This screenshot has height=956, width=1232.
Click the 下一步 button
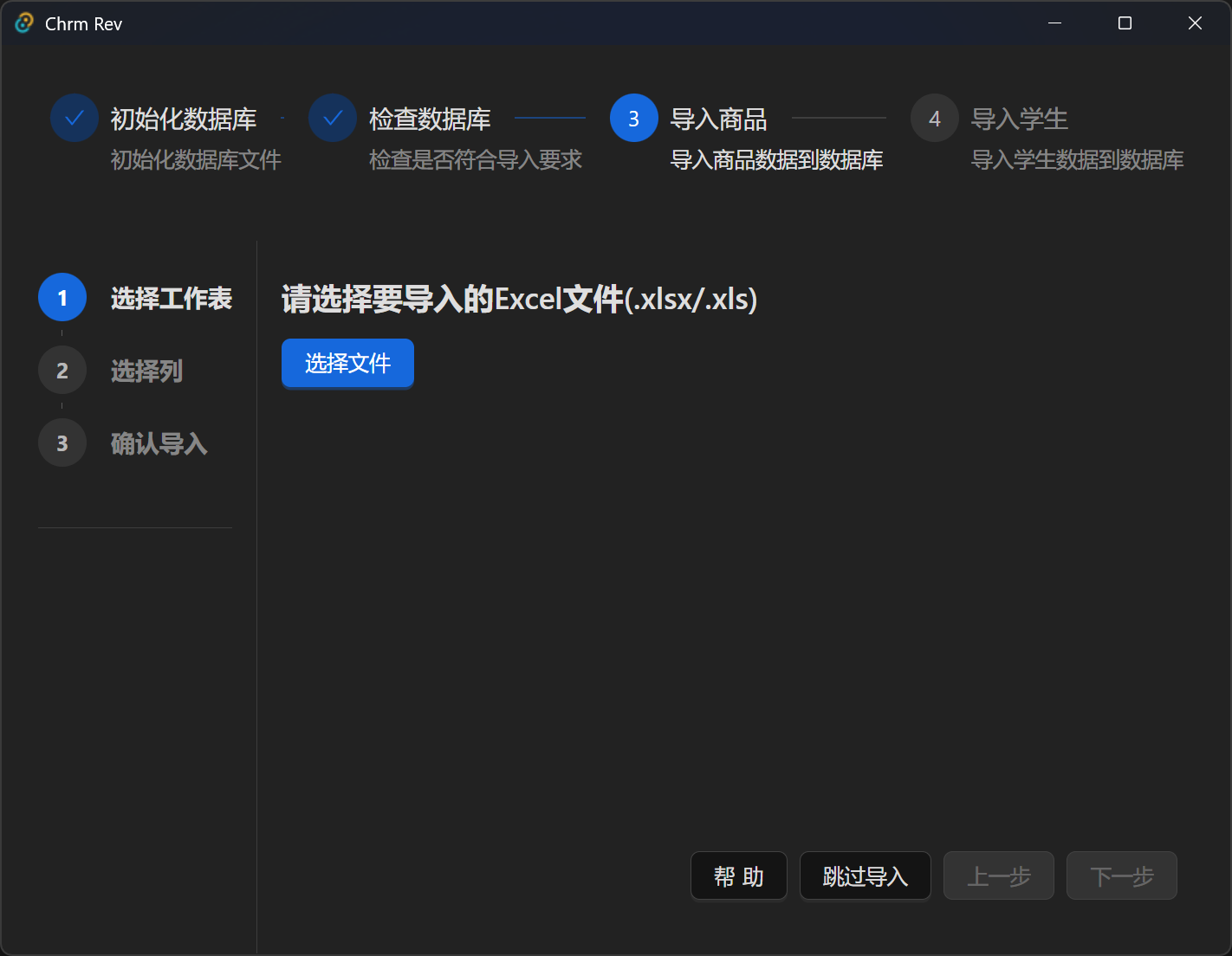(x=1122, y=875)
